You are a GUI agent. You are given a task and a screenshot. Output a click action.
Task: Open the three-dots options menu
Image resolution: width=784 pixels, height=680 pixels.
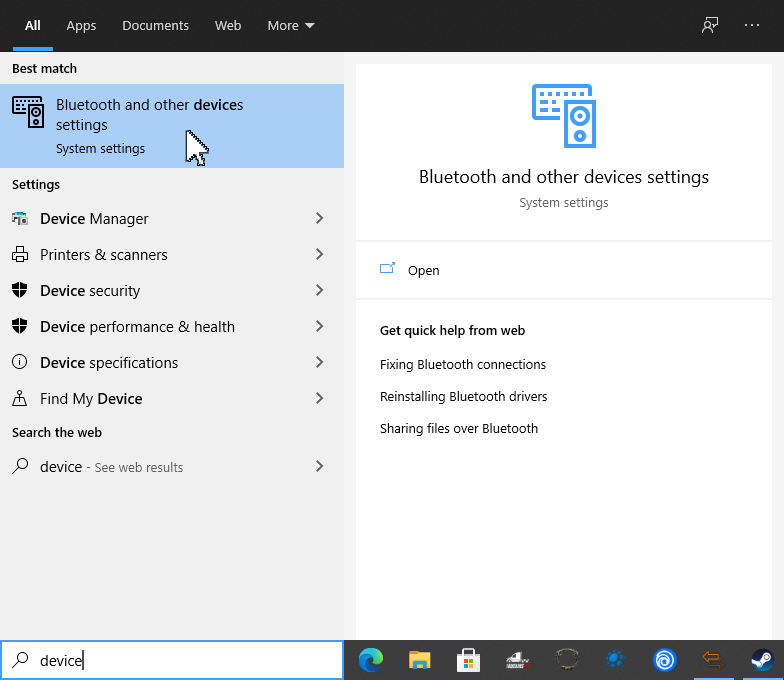point(752,25)
